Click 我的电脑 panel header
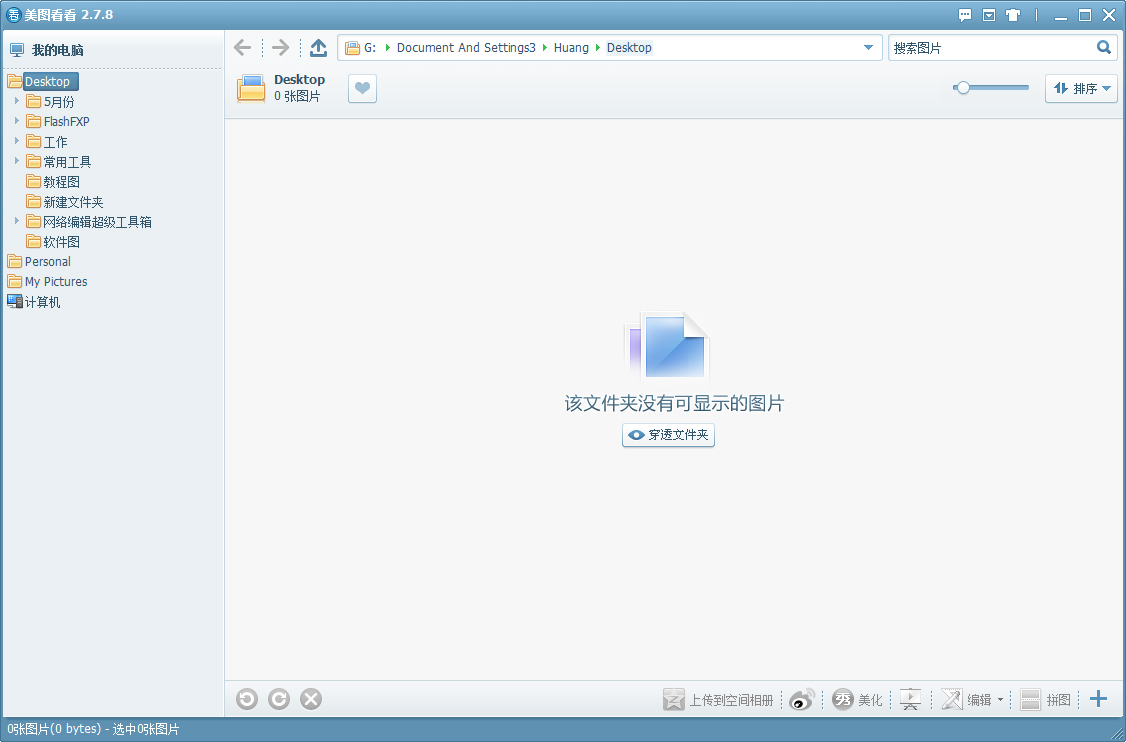The image size is (1126, 742). [57, 50]
